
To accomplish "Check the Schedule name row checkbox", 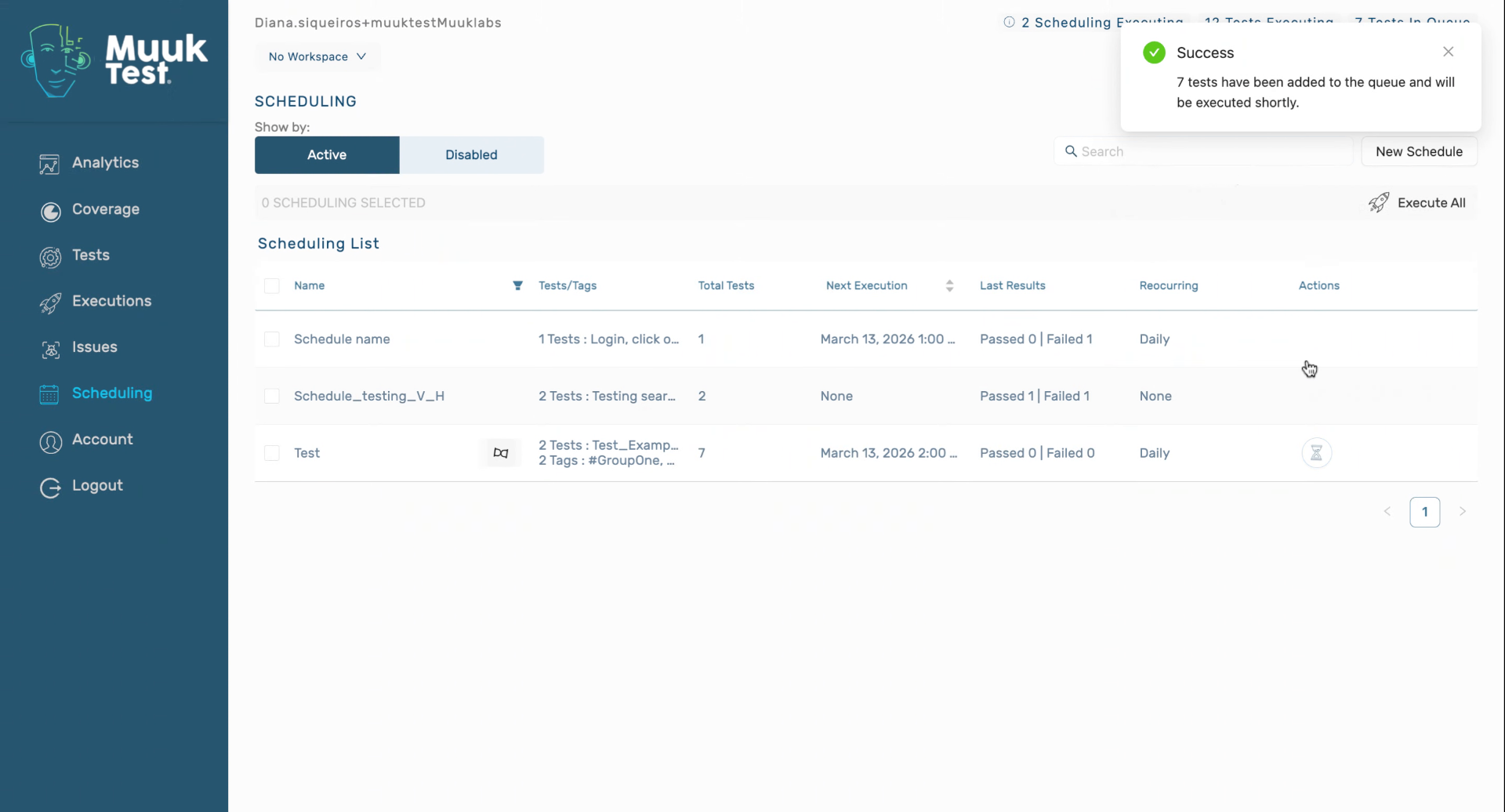I will tap(272, 339).
